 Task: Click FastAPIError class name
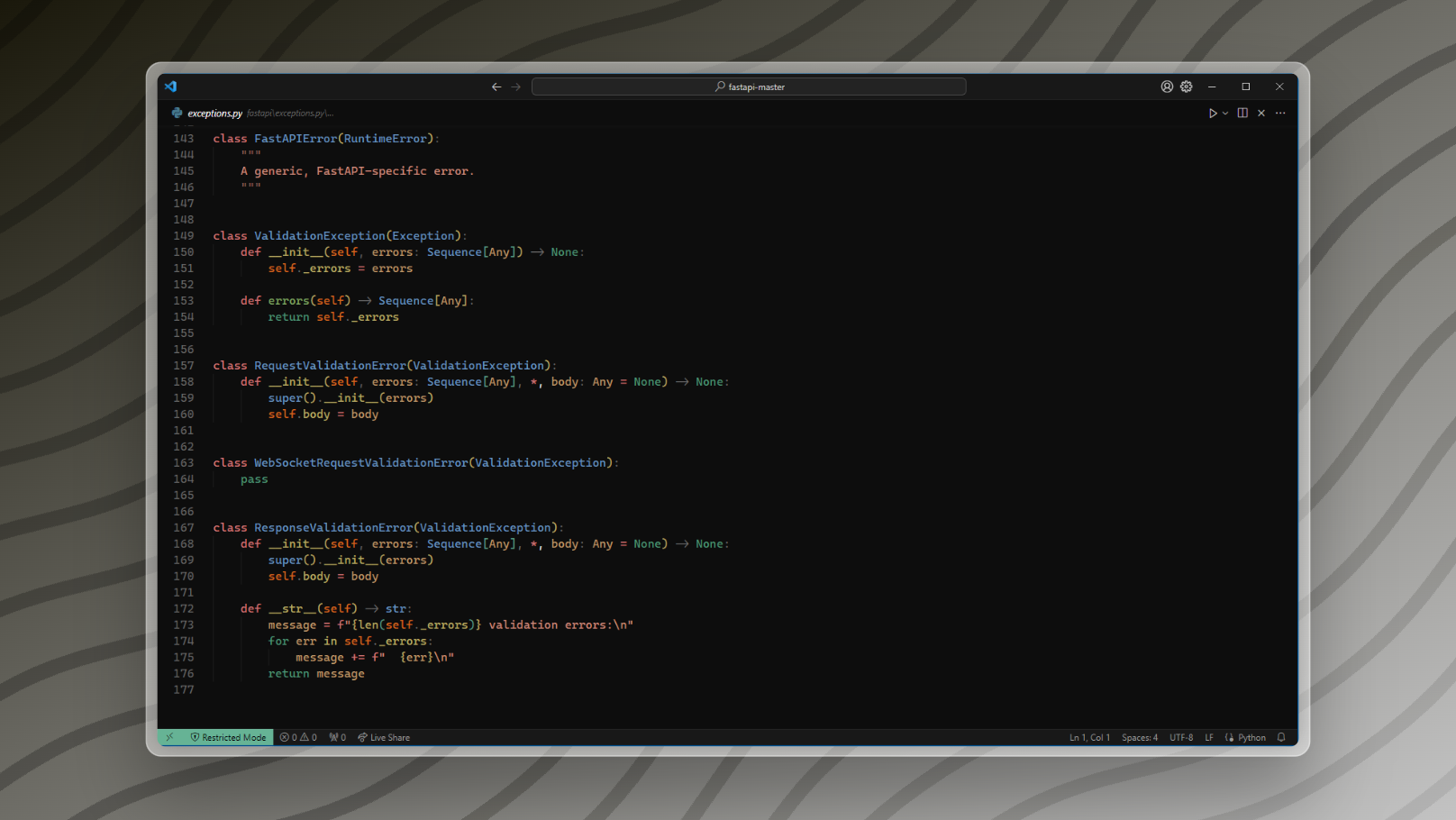coord(296,139)
